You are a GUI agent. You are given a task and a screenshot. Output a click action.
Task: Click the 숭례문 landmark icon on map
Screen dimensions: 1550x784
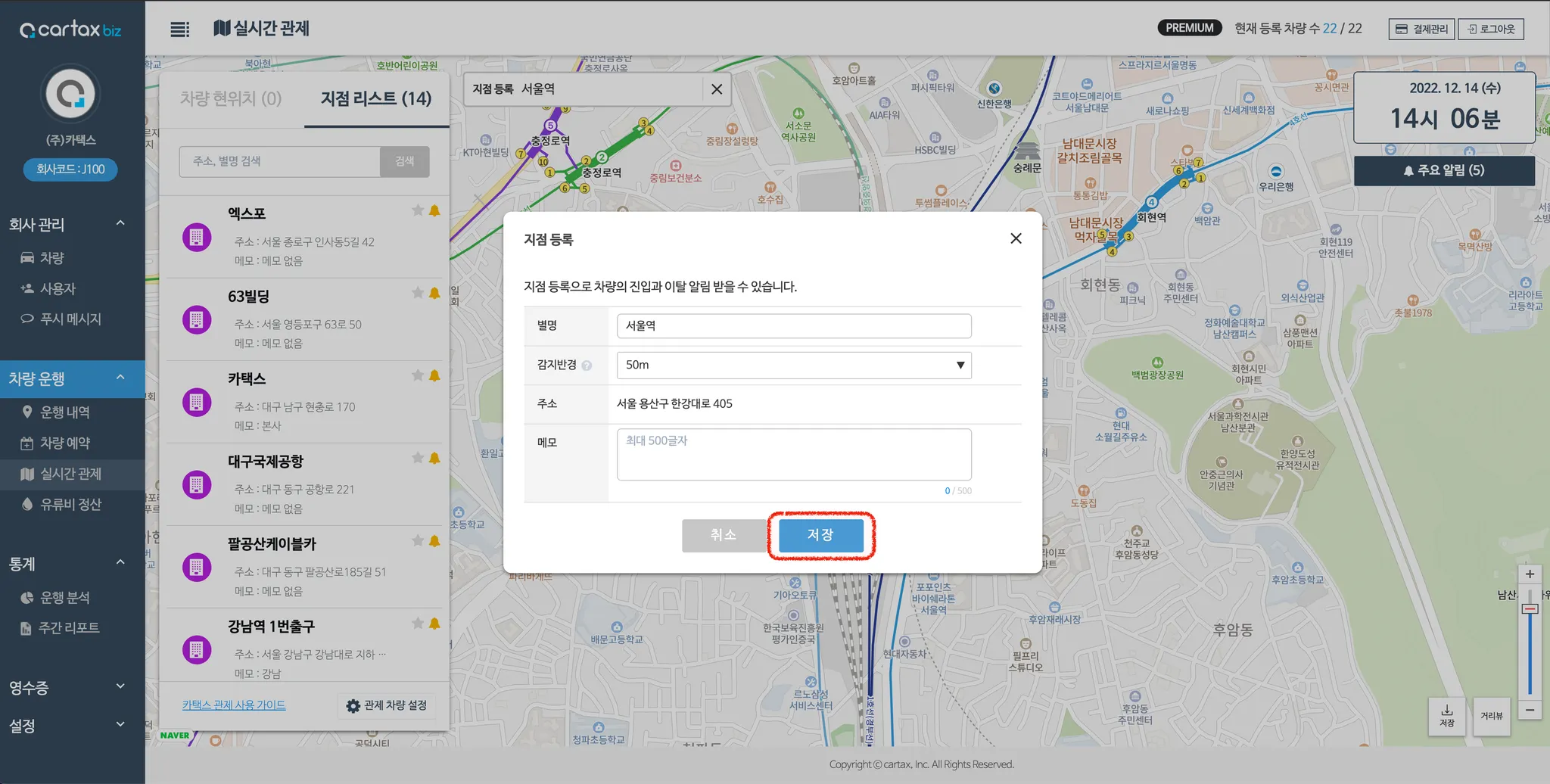pos(1027,151)
